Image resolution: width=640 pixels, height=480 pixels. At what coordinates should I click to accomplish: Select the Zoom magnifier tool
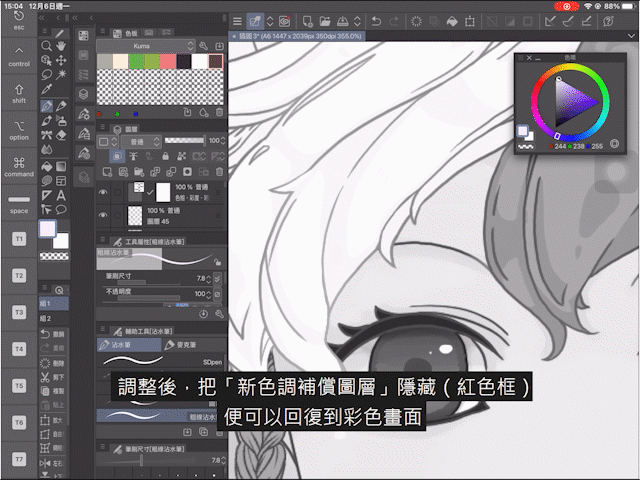click(47, 46)
